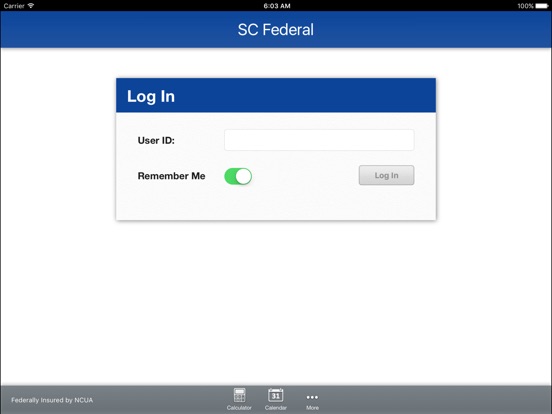Screen dimensions: 552x414
Task: Click the gray Log In button
Action: coord(387,175)
